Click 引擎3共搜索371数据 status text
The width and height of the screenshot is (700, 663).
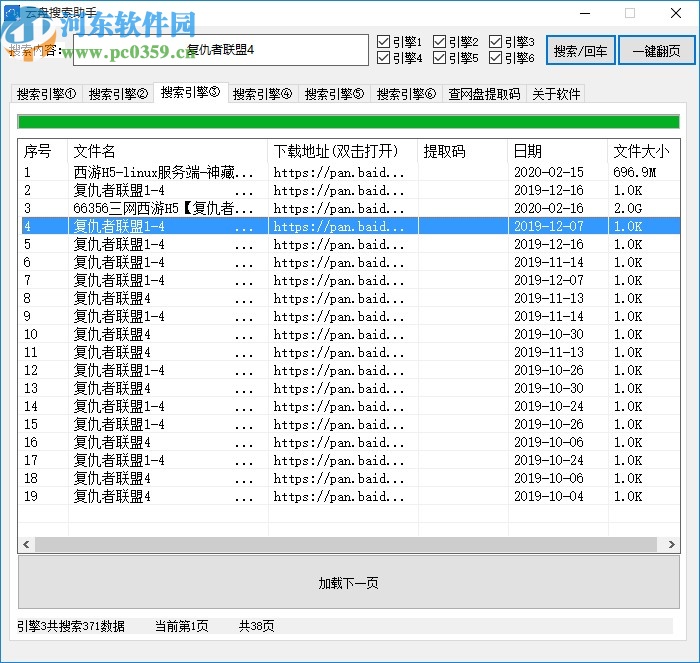71,626
